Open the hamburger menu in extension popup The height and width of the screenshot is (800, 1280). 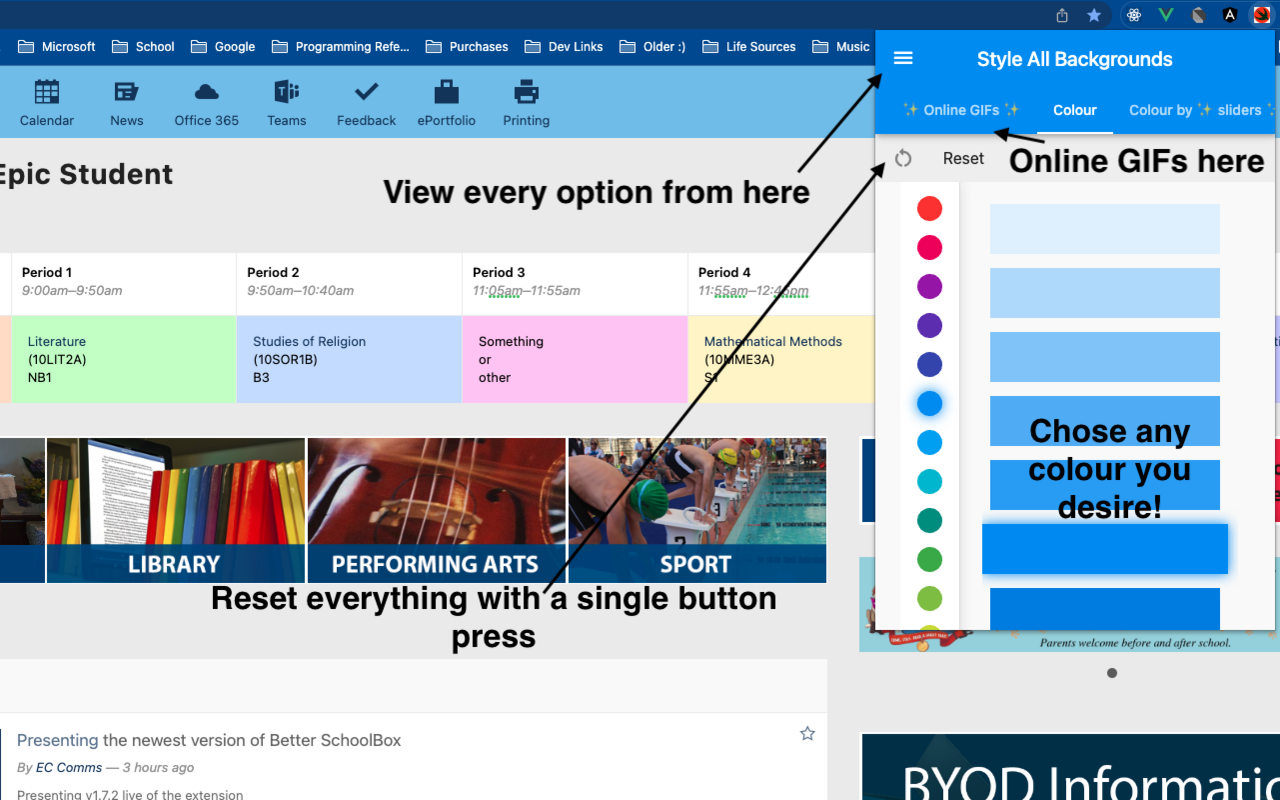coord(903,58)
